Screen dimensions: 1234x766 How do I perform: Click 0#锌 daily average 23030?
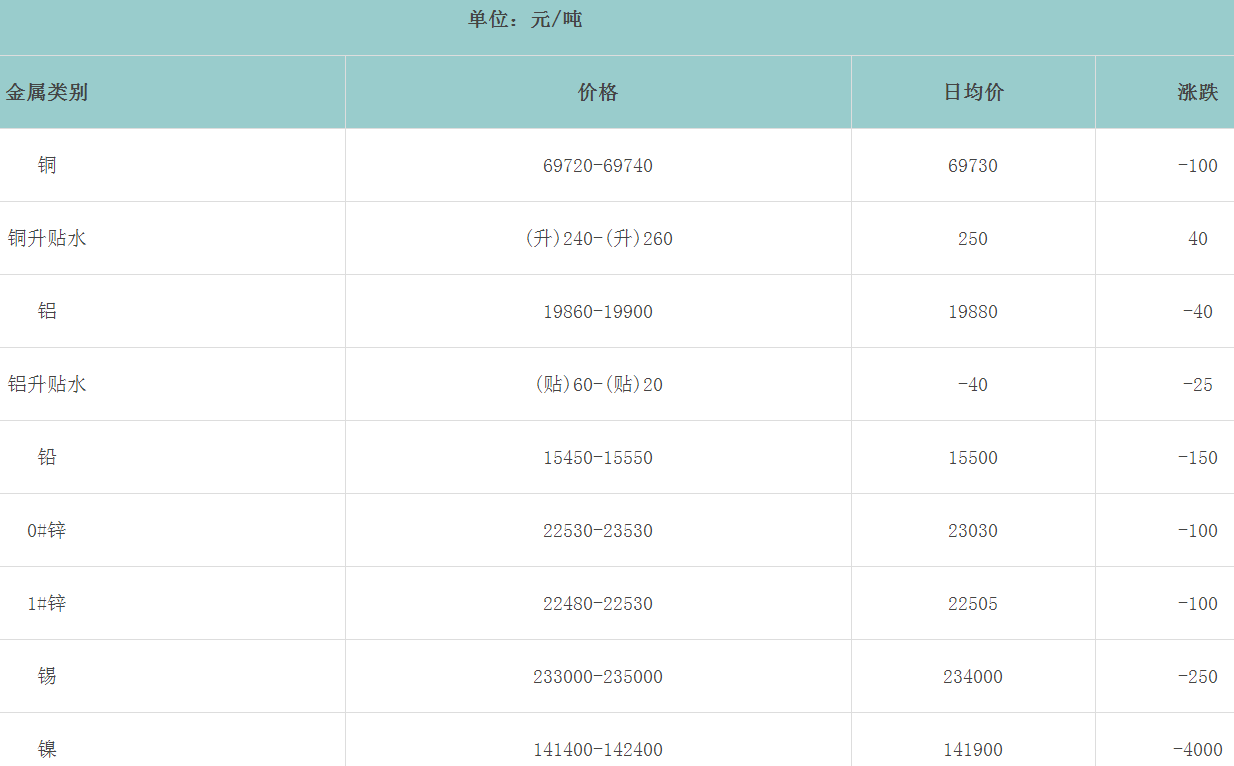973,531
